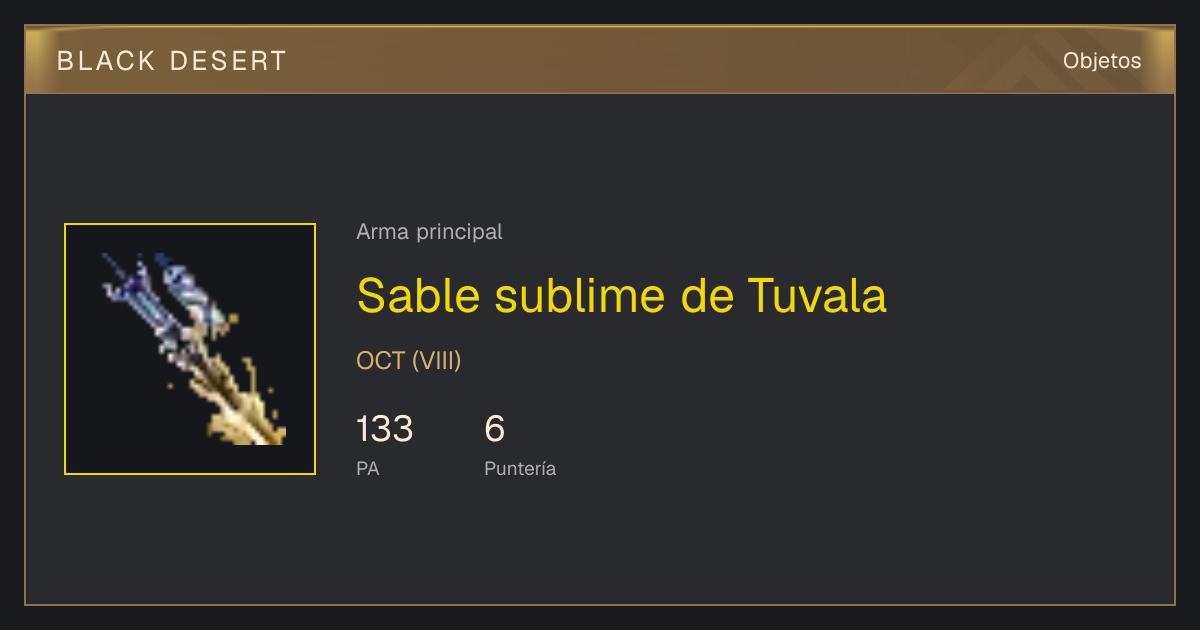The width and height of the screenshot is (1200, 630).
Task: Click the Puntería stat label
Action: click(x=520, y=468)
